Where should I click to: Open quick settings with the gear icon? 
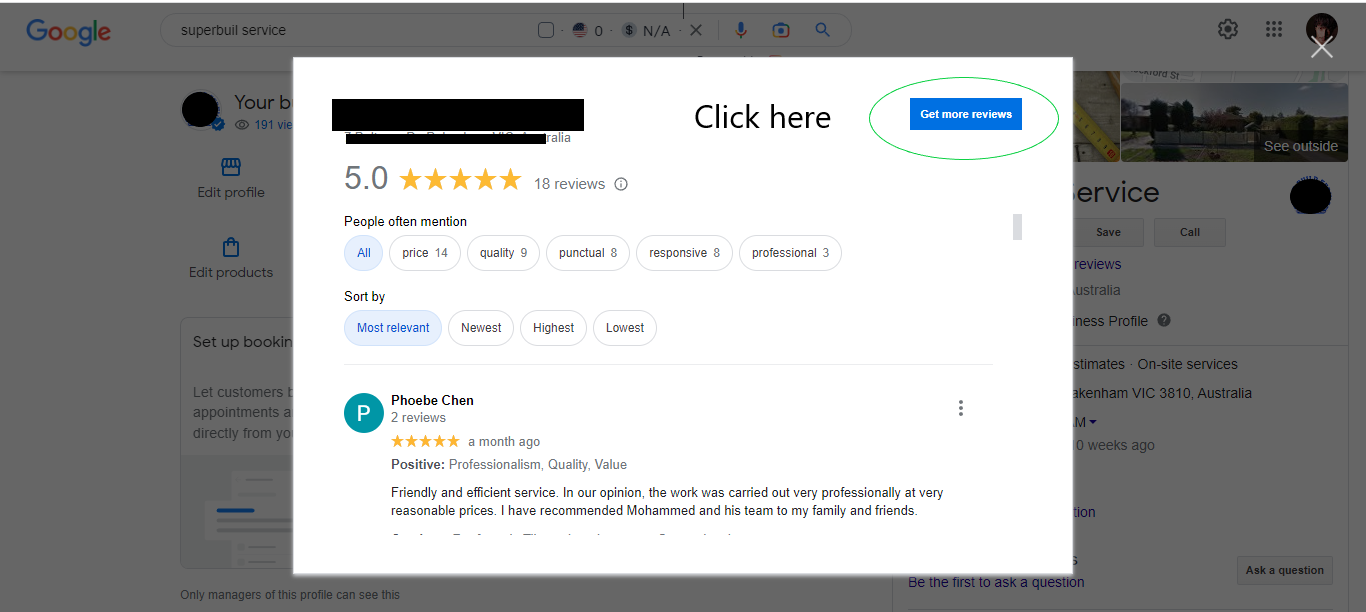(x=1227, y=29)
